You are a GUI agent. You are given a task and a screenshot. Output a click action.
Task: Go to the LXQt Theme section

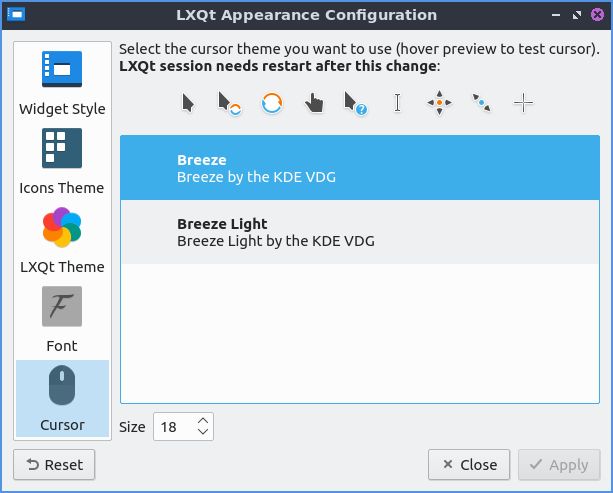[x=62, y=240]
